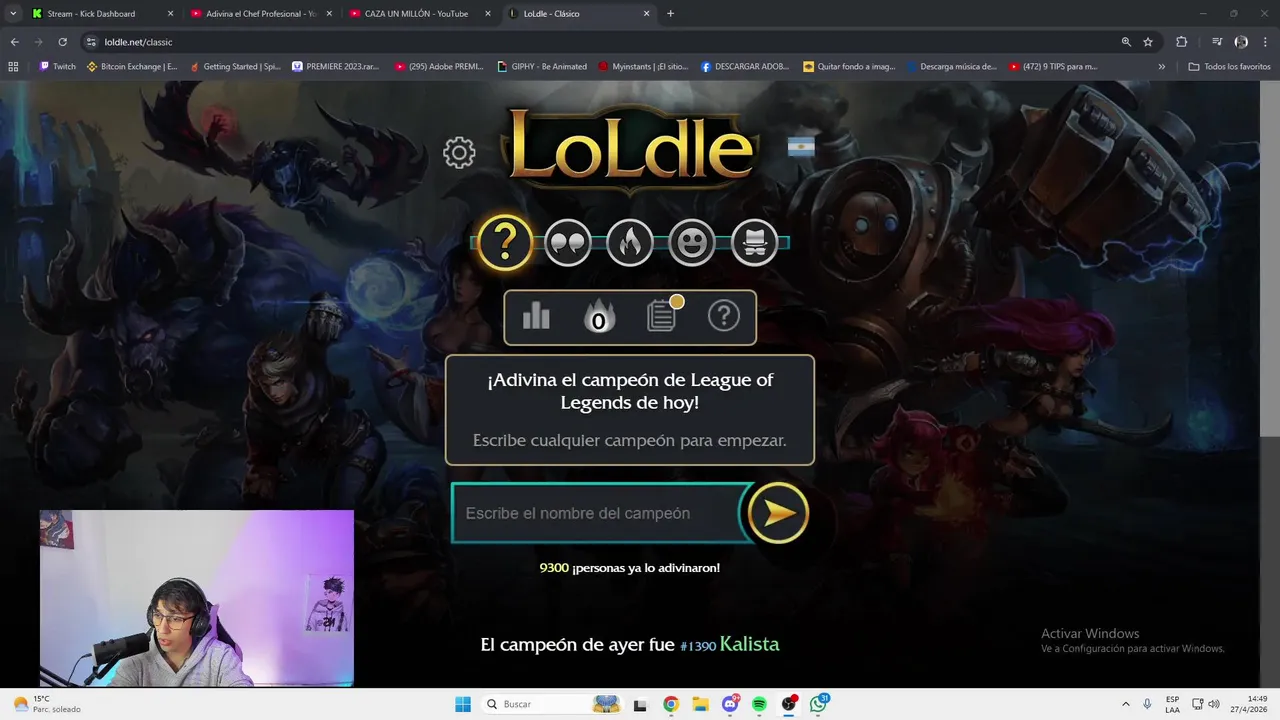Submit guess with the yellow arrow button
The height and width of the screenshot is (720, 1280).
point(778,513)
